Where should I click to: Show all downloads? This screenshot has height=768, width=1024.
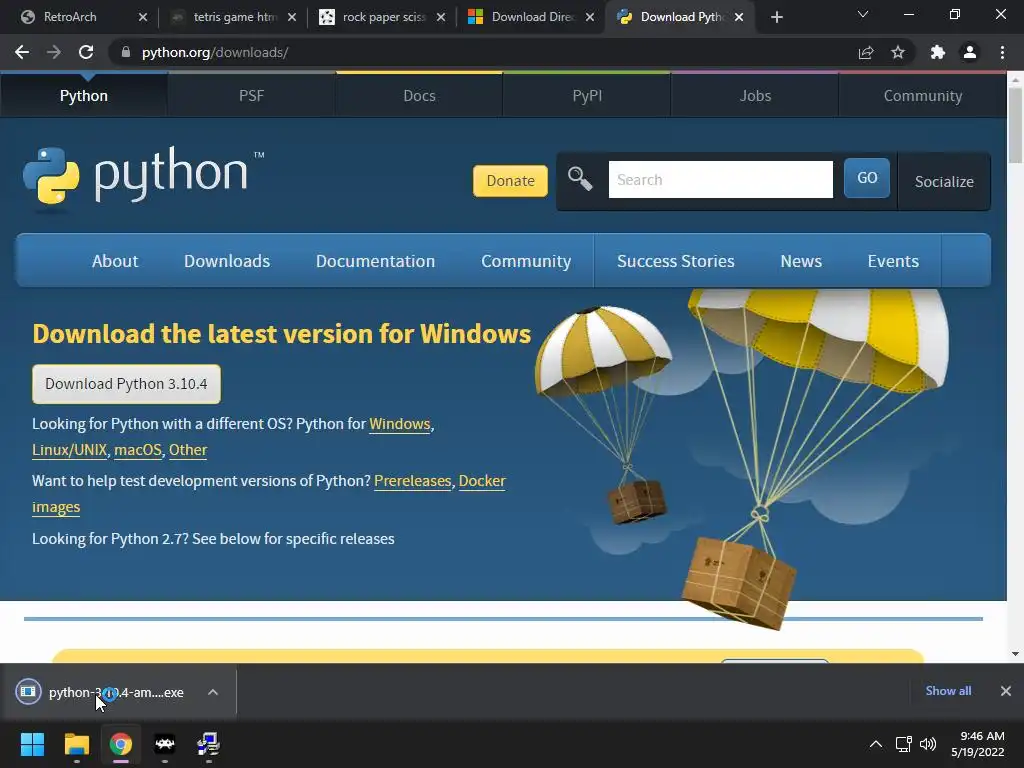coord(948,691)
